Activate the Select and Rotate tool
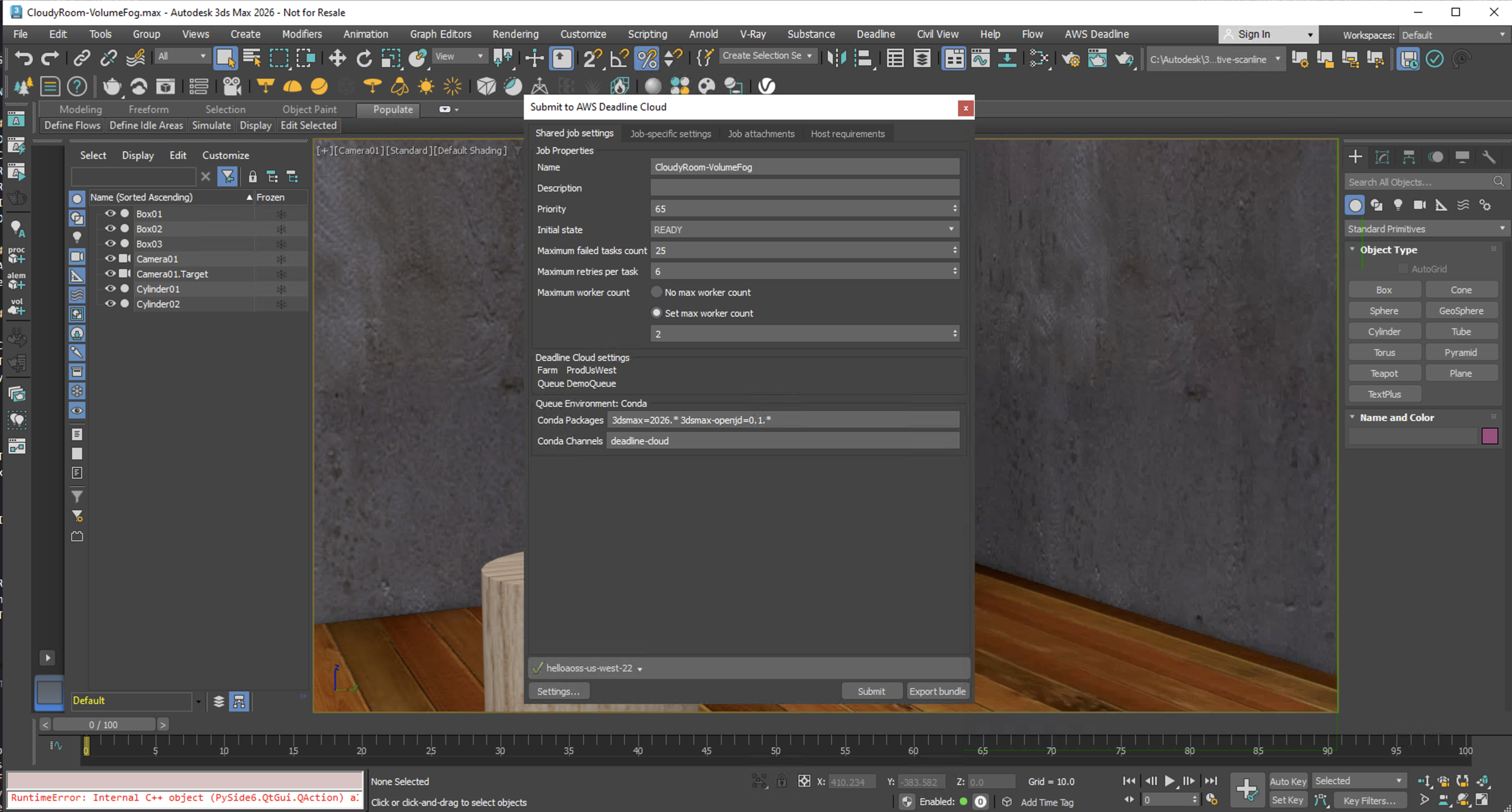 pyautogui.click(x=364, y=58)
